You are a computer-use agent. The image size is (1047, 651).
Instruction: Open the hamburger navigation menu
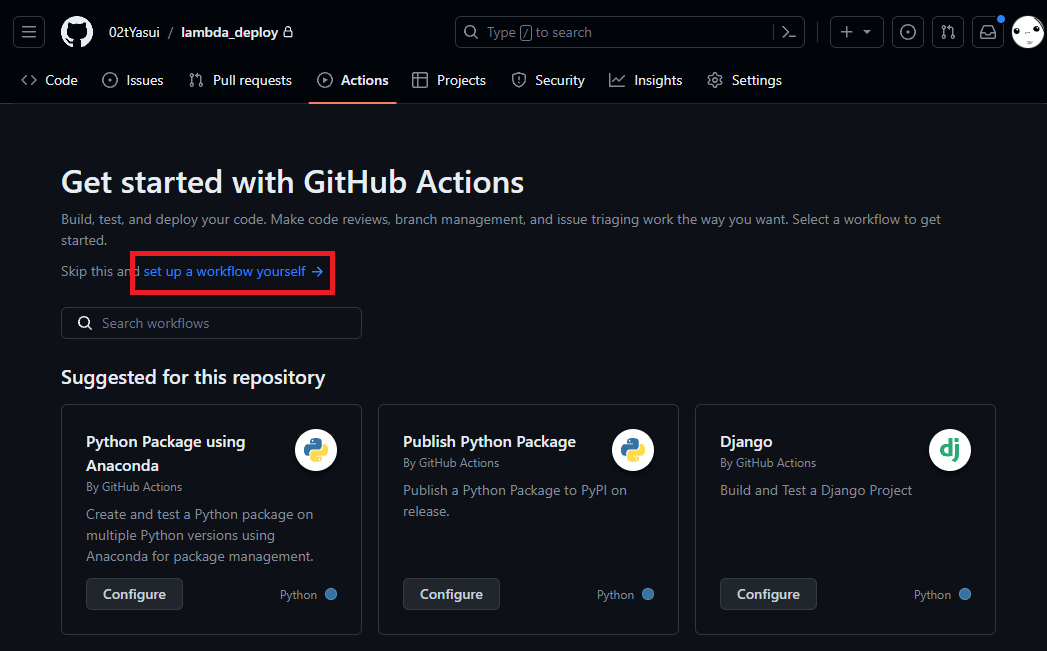[x=29, y=32]
